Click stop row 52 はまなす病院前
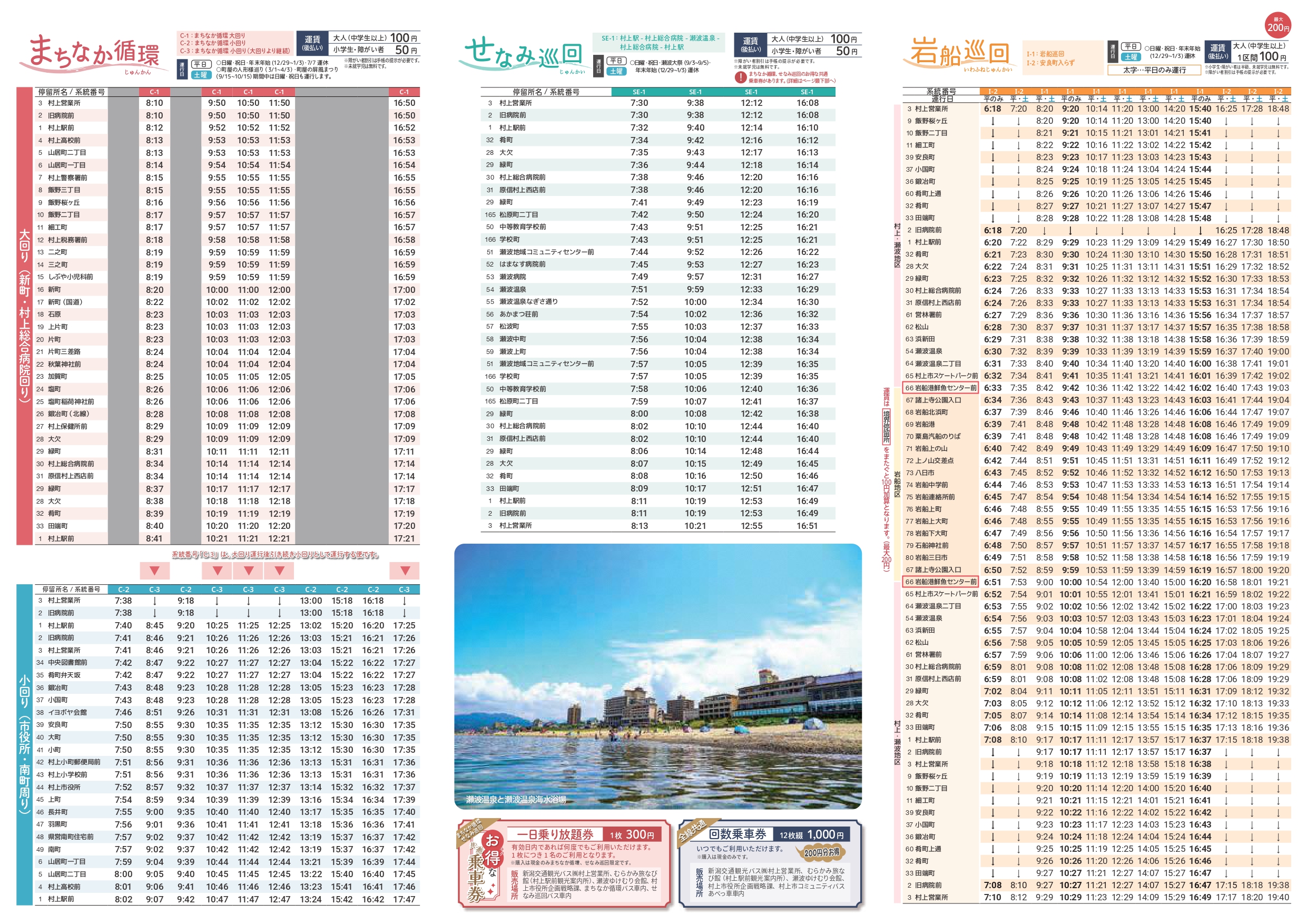Screen dimensions: 1307x924 pos(658,264)
